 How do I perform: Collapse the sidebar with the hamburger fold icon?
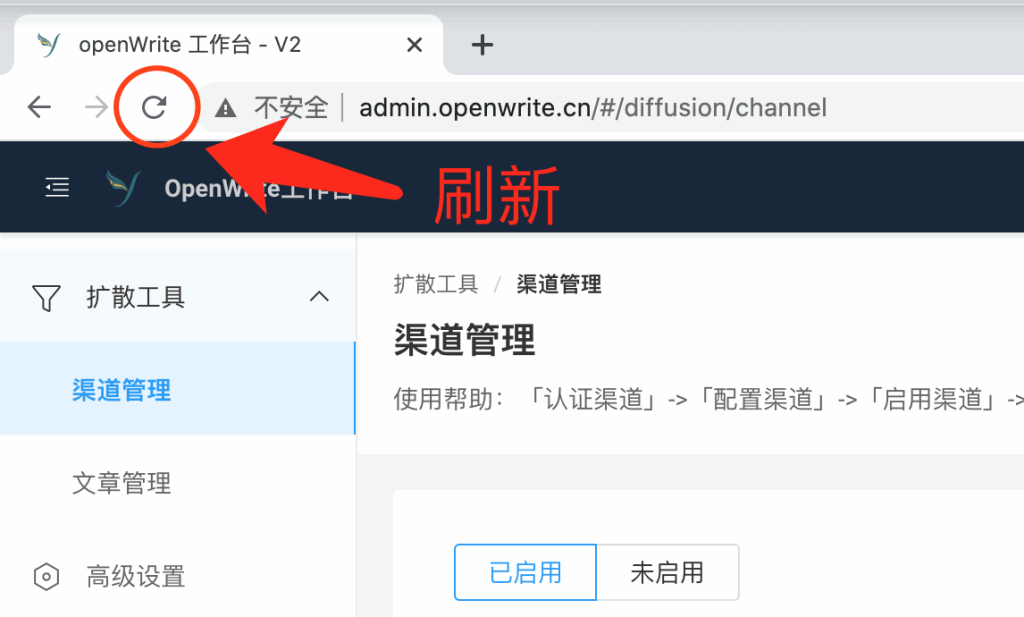coord(57,187)
